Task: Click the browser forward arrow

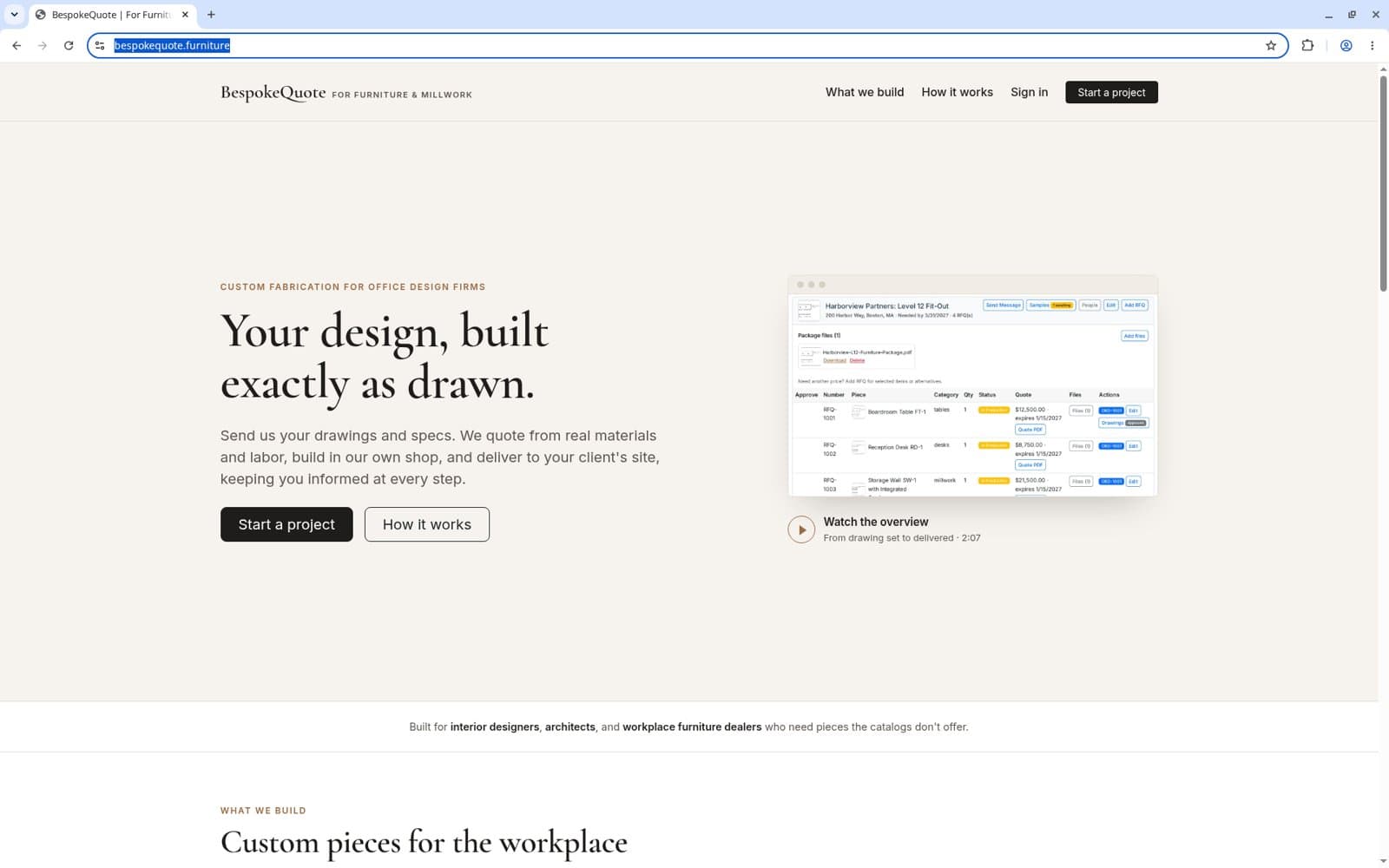Action: [43, 45]
